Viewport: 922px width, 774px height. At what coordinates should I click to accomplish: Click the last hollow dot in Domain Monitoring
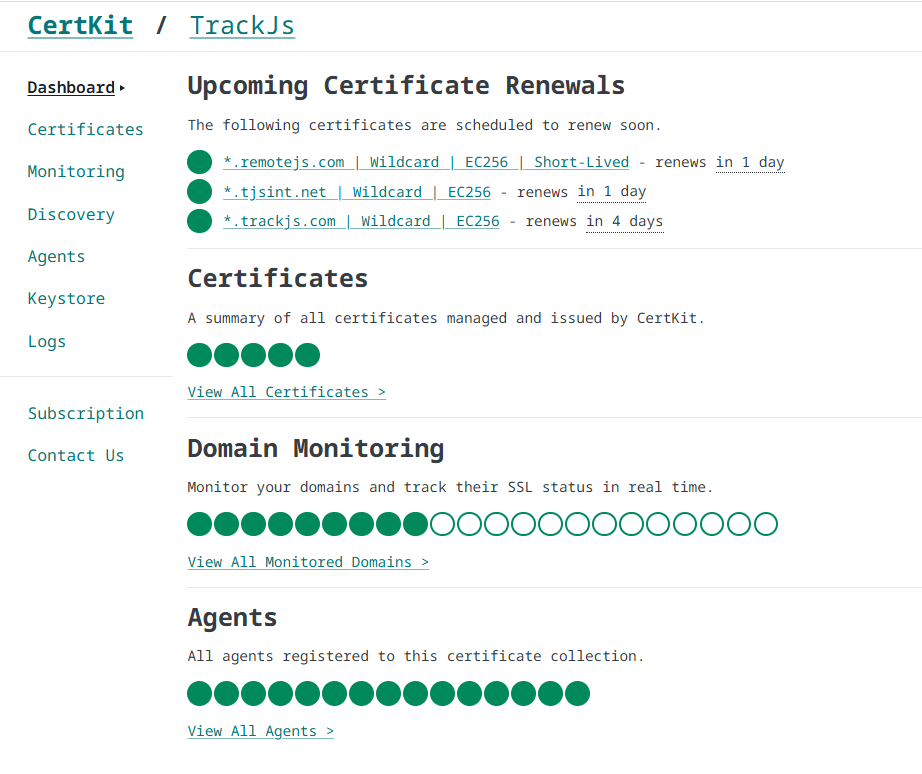[x=766, y=524]
